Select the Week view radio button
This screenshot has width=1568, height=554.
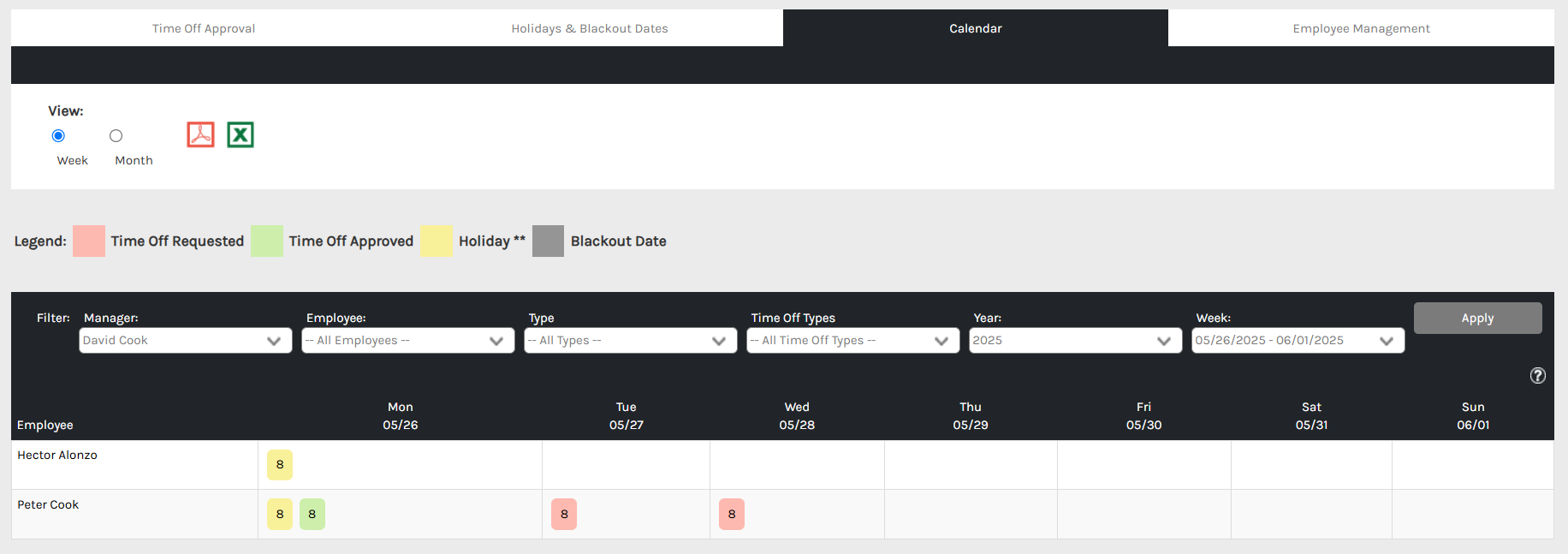click(58, 135)
